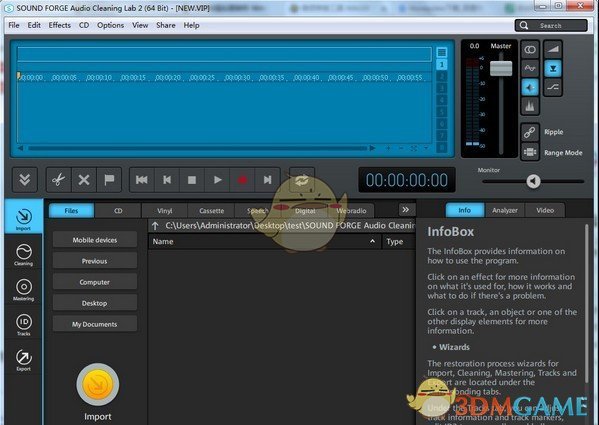Click the magnifier icon in the search box

[524, 26]
